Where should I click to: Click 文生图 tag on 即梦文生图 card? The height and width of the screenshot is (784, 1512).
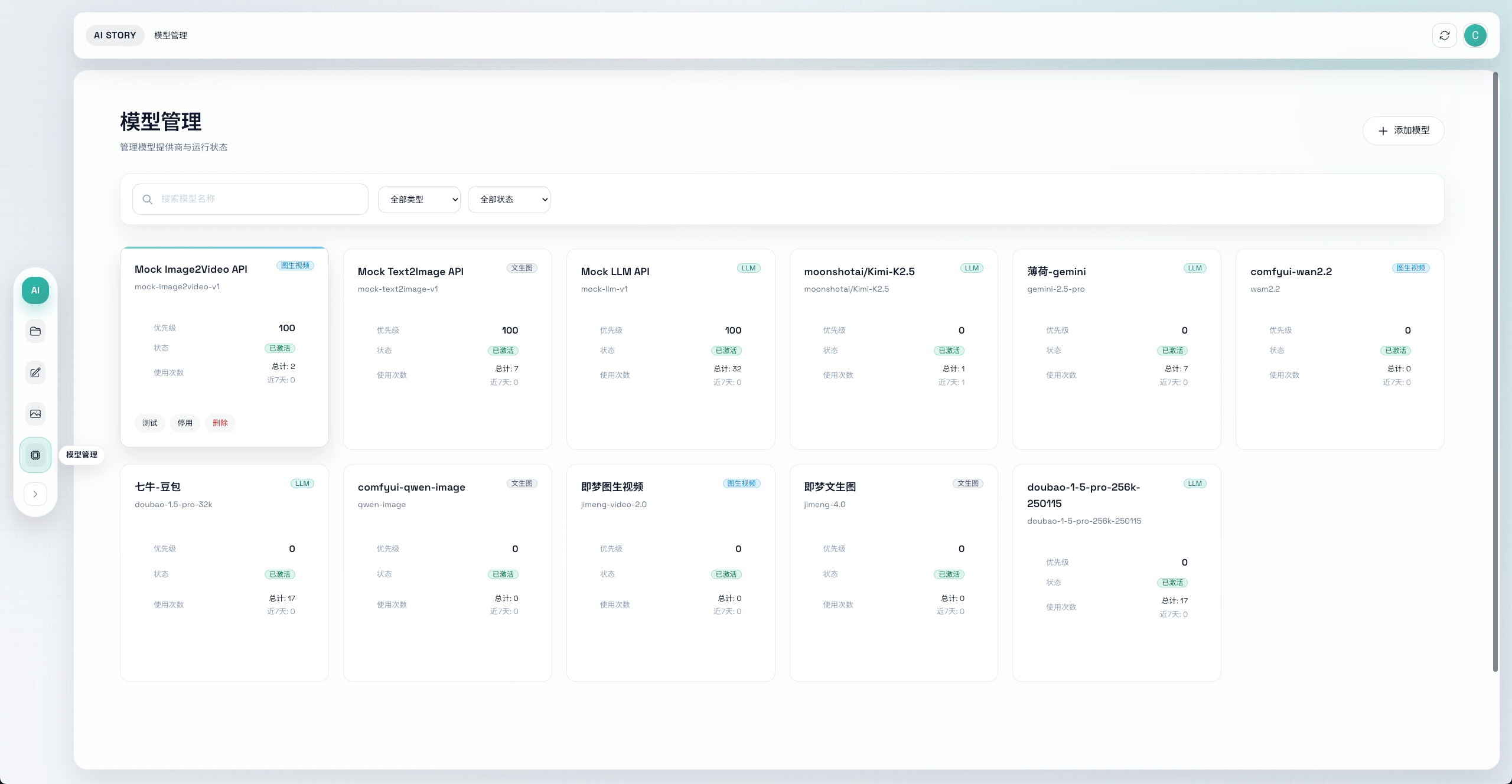coord(968,484)
